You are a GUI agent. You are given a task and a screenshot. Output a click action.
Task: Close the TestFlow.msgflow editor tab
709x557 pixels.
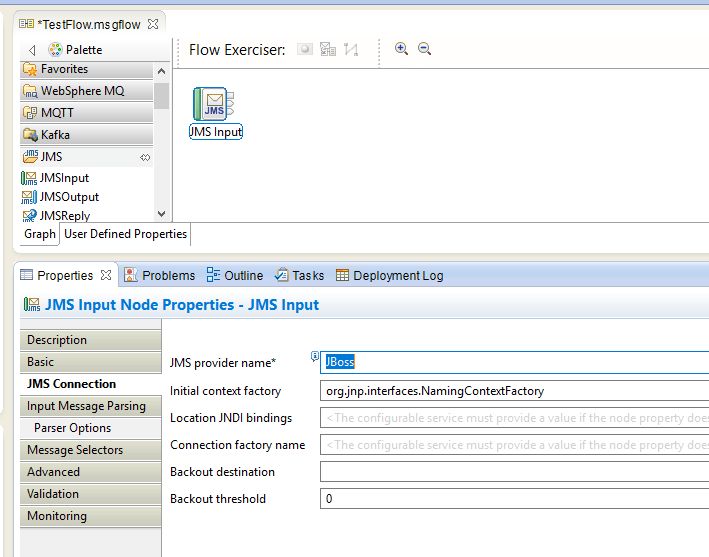153,24
